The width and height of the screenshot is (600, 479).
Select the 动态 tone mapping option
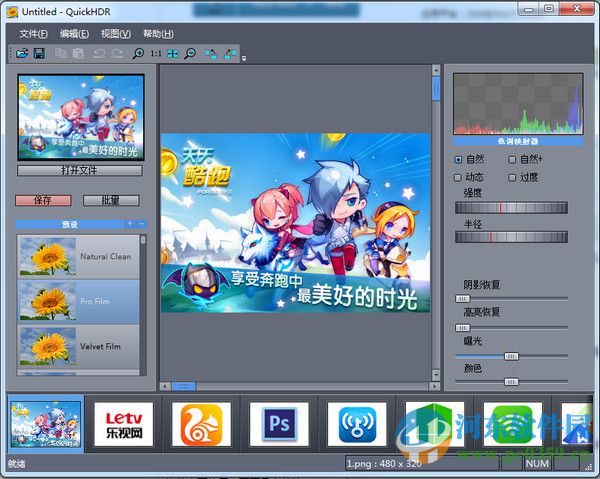click(469, 177)
